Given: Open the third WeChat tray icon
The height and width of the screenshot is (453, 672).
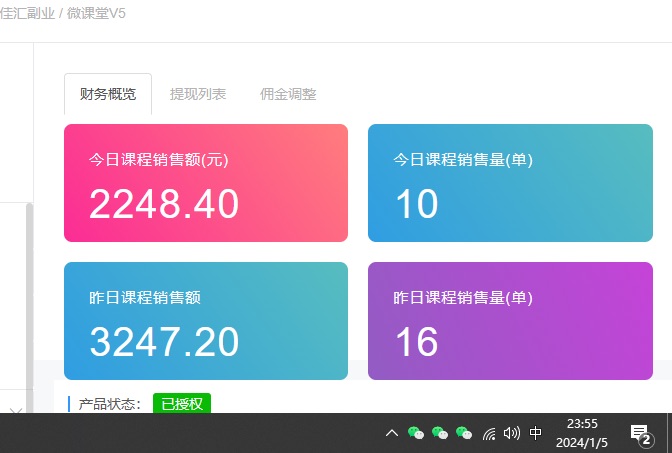Looking at the screenshot, I should pos(464,433).
